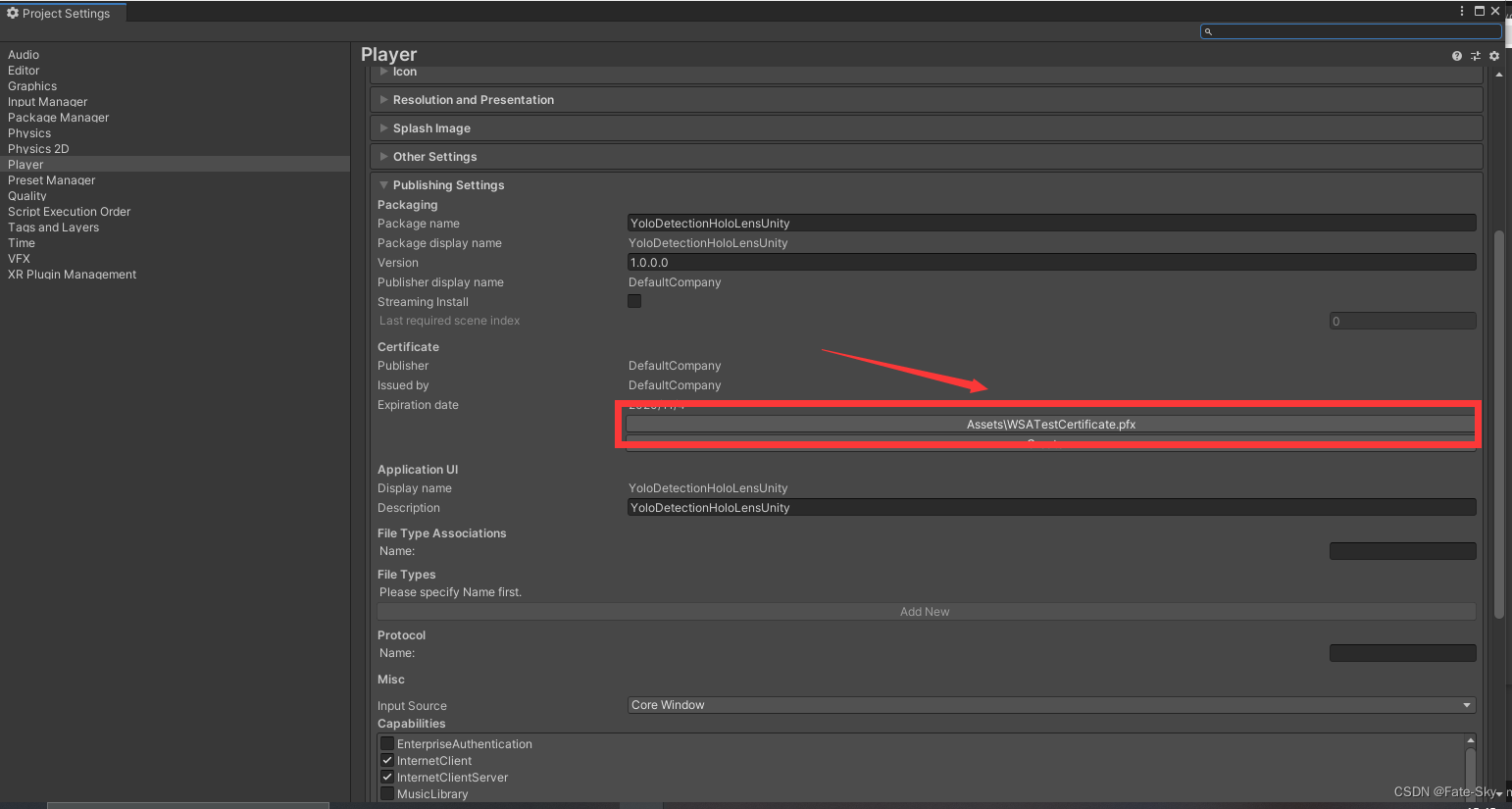Open the Input Source dropdown
Image resolution: width=1512 pixels, height=809 pixels.
tap(1051, 705)
